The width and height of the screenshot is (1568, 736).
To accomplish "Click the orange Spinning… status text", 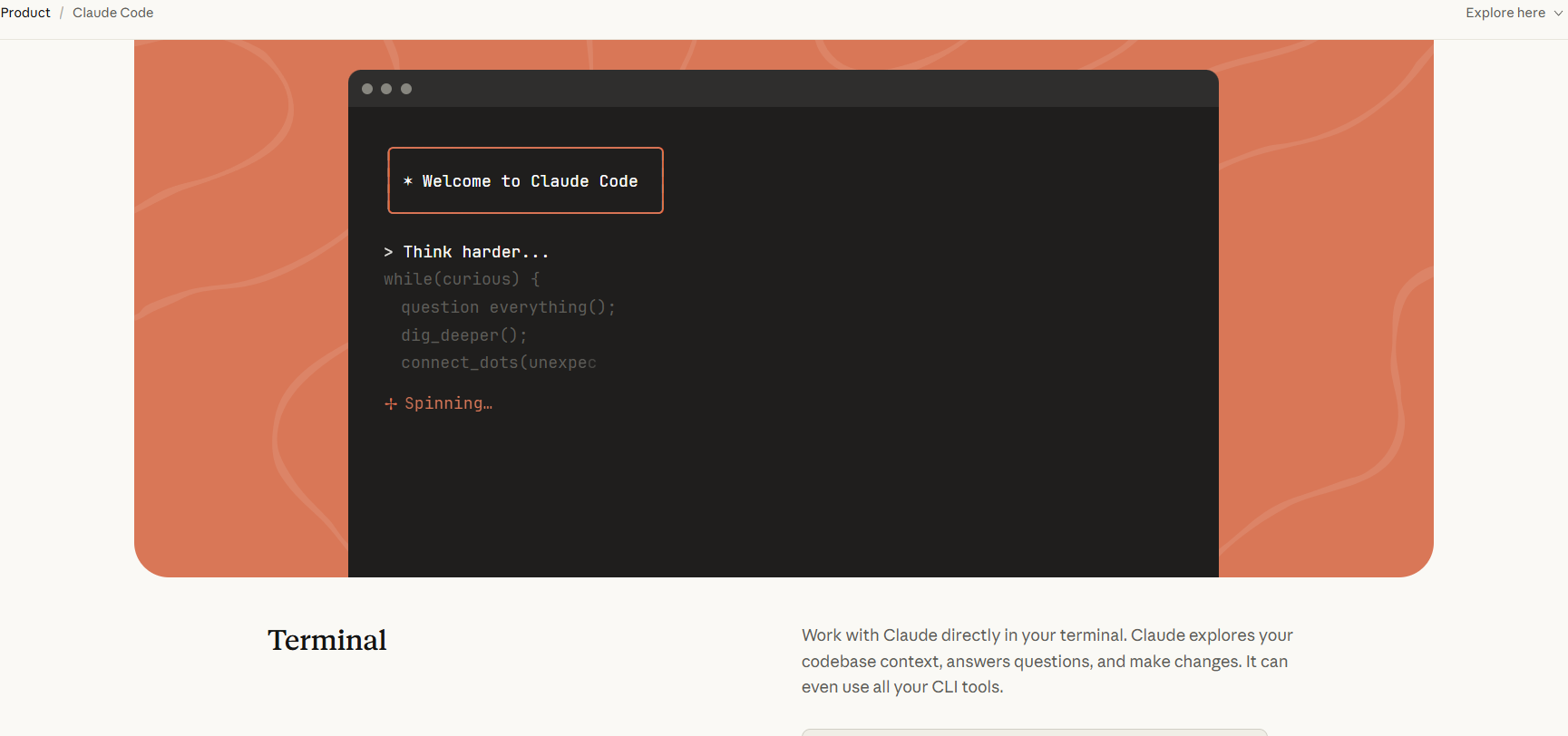I will [x=448, y=403].
